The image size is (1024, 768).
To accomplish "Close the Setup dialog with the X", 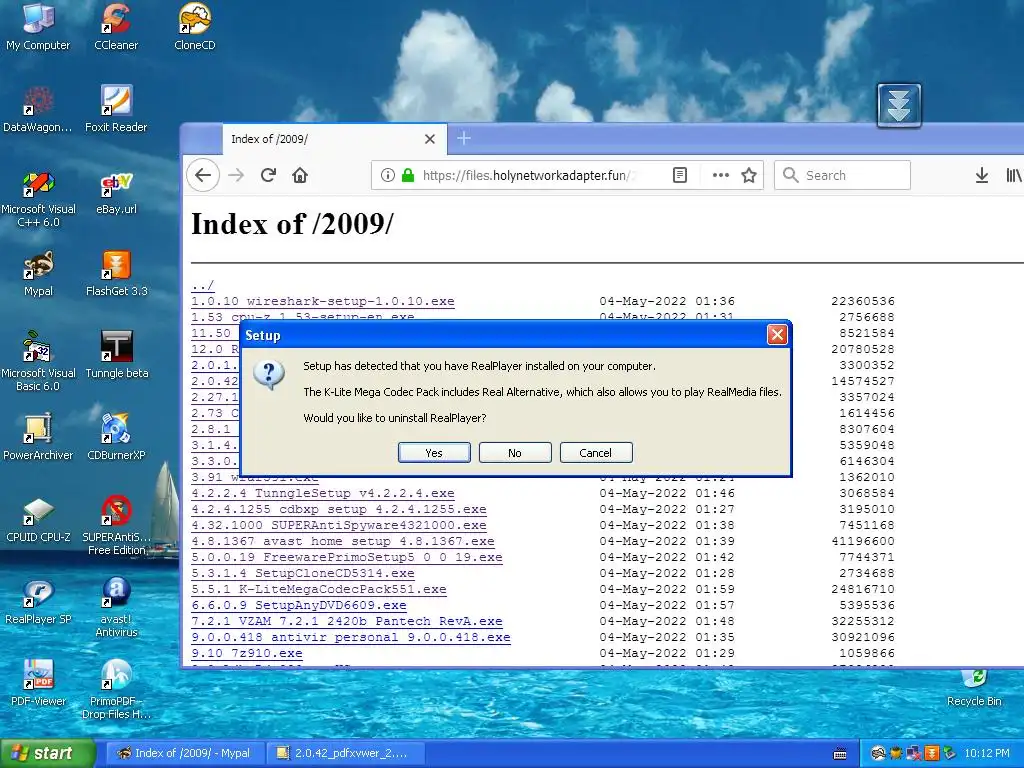I will [x=776, y=334].
